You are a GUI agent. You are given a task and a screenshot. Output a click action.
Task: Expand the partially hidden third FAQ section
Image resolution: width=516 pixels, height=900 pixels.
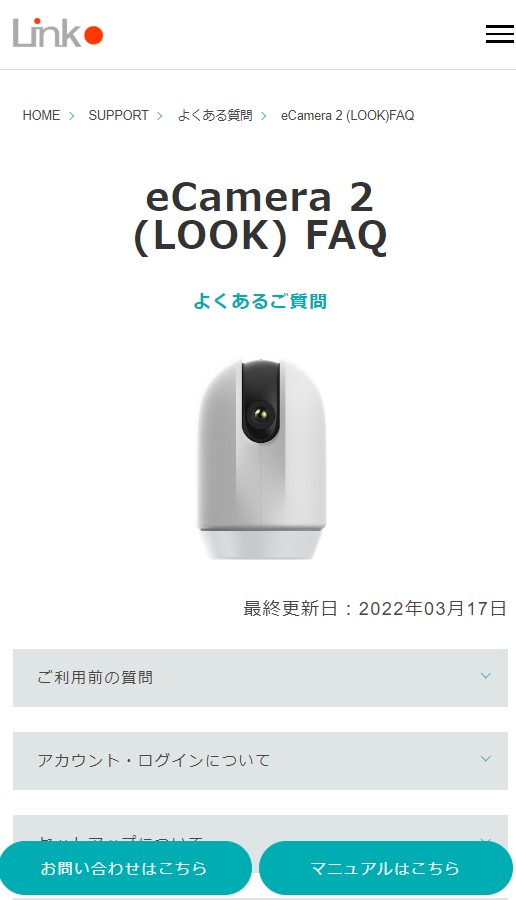(x=260, y=828)
